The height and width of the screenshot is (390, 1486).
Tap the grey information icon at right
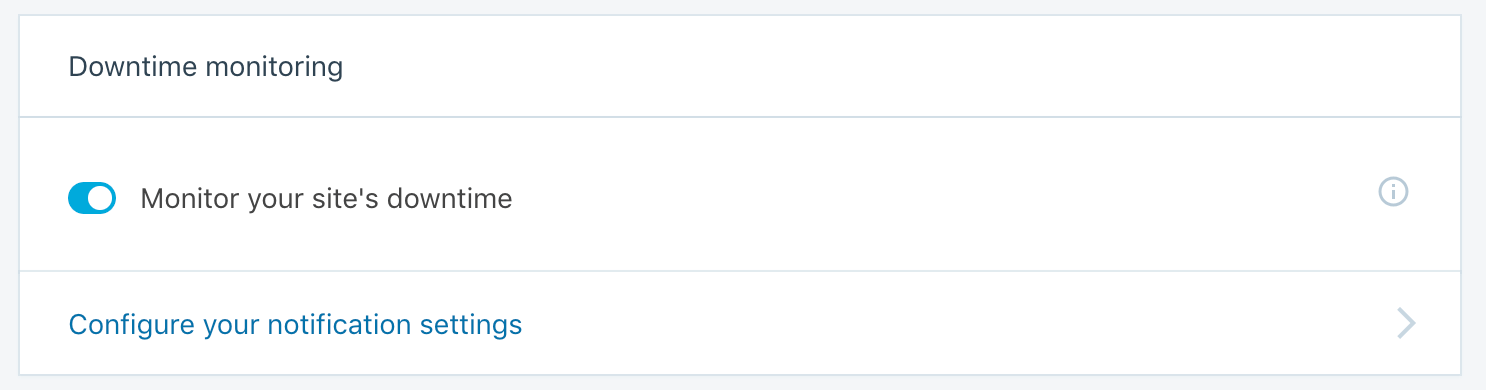(1393, 192)
